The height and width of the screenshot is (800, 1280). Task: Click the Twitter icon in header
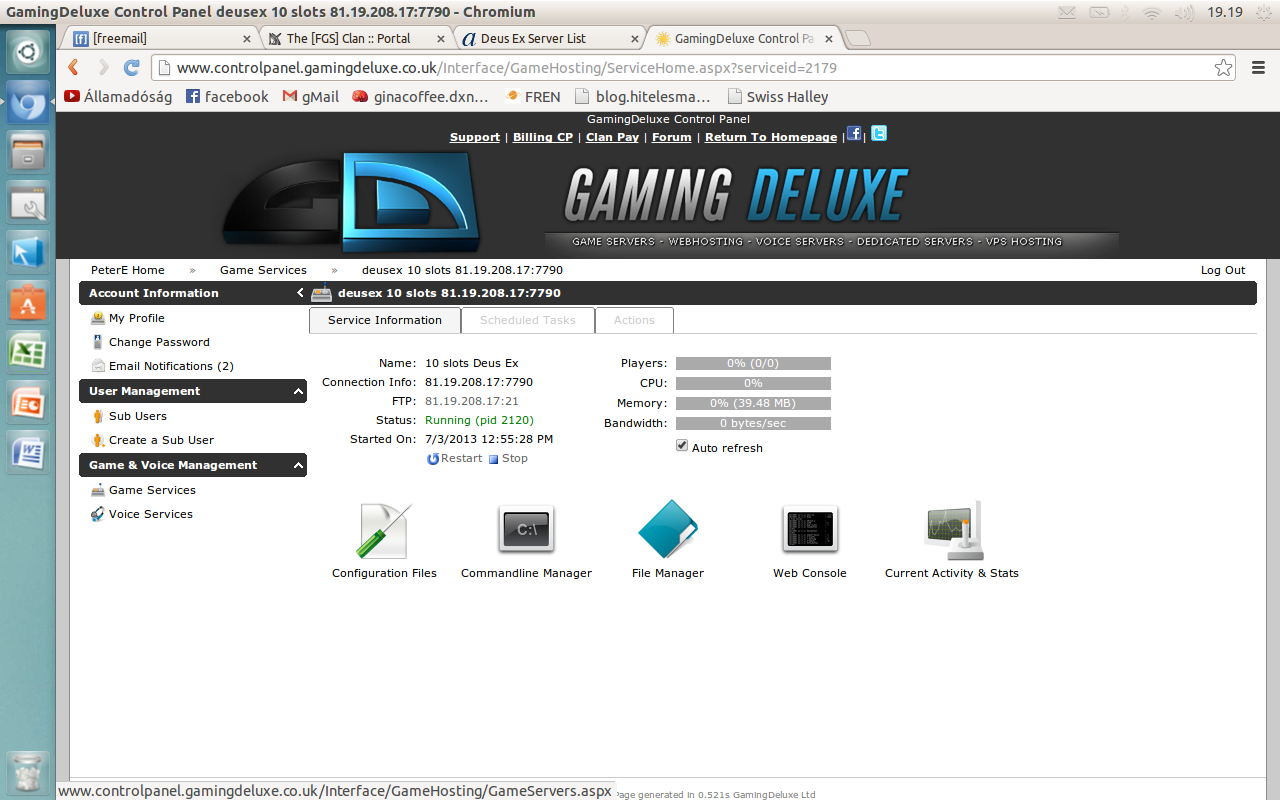coord(879,134)
